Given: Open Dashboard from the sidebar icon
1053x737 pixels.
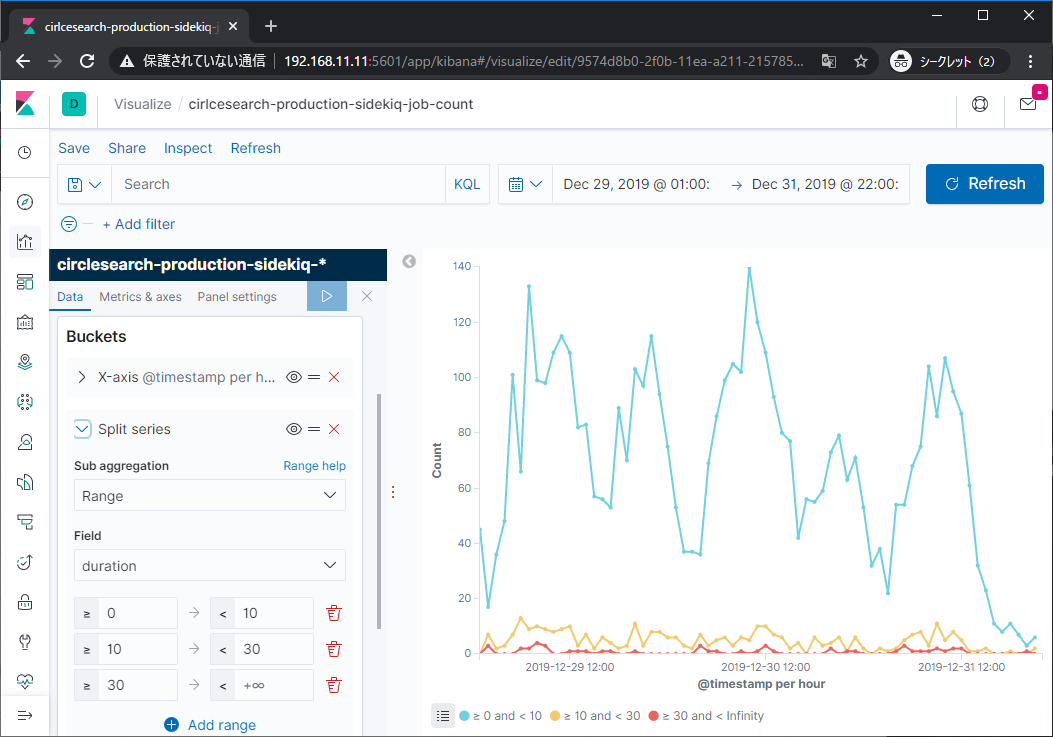Looking at the screenshot, I should point(25,282).
